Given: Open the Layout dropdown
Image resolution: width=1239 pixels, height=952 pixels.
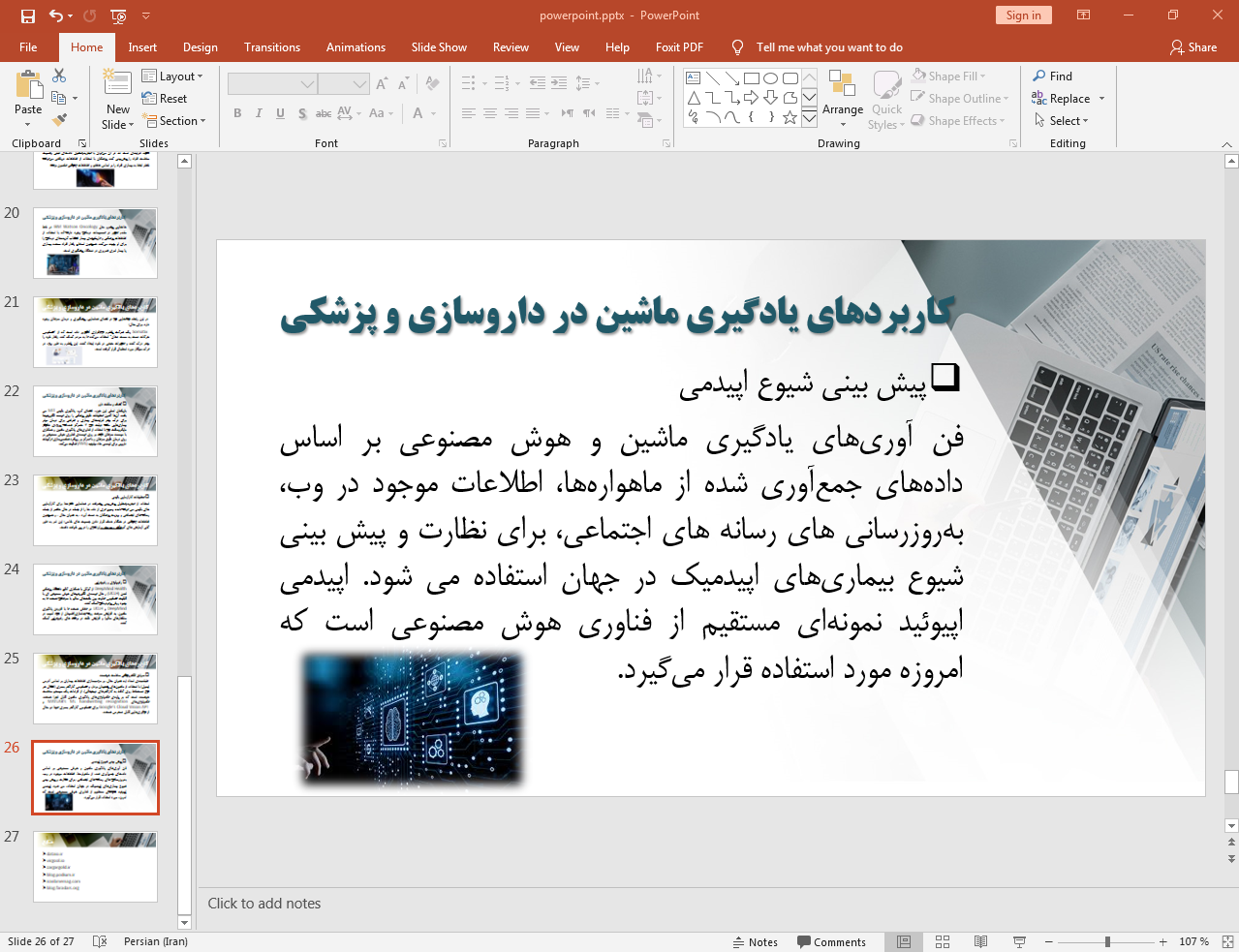Looking at the screenshot, I should point(172,77).
